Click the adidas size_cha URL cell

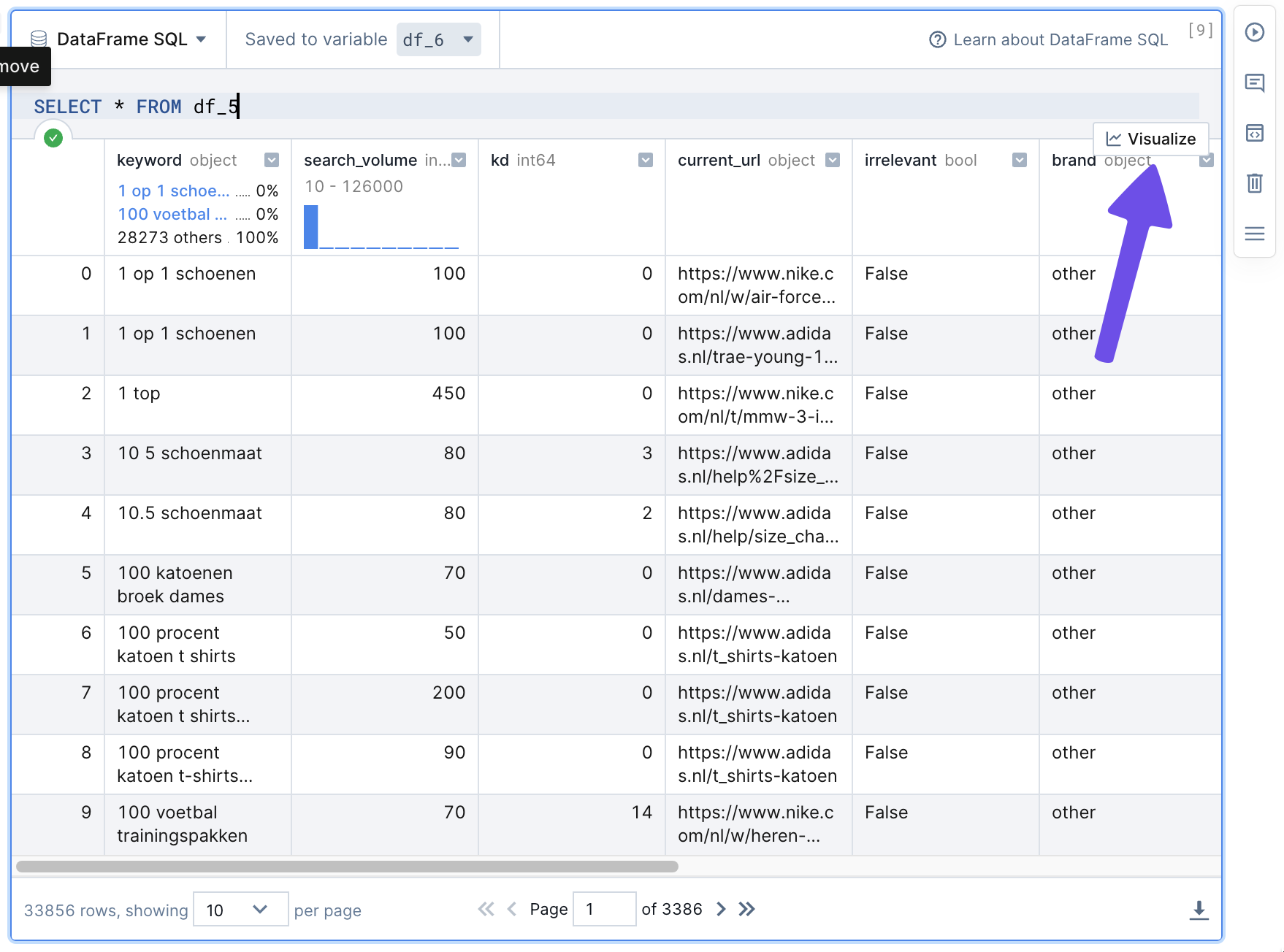[x=759, y=525]
